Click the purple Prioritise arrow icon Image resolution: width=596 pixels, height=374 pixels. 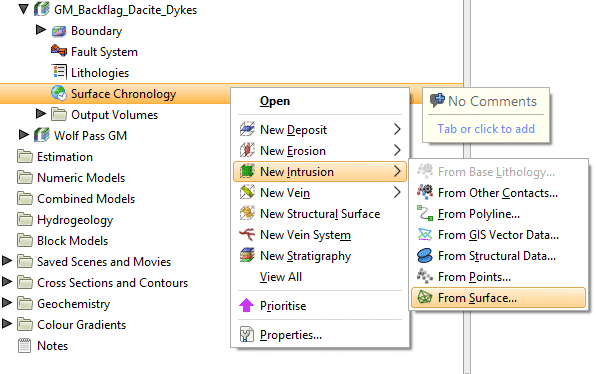coord(246,305)
